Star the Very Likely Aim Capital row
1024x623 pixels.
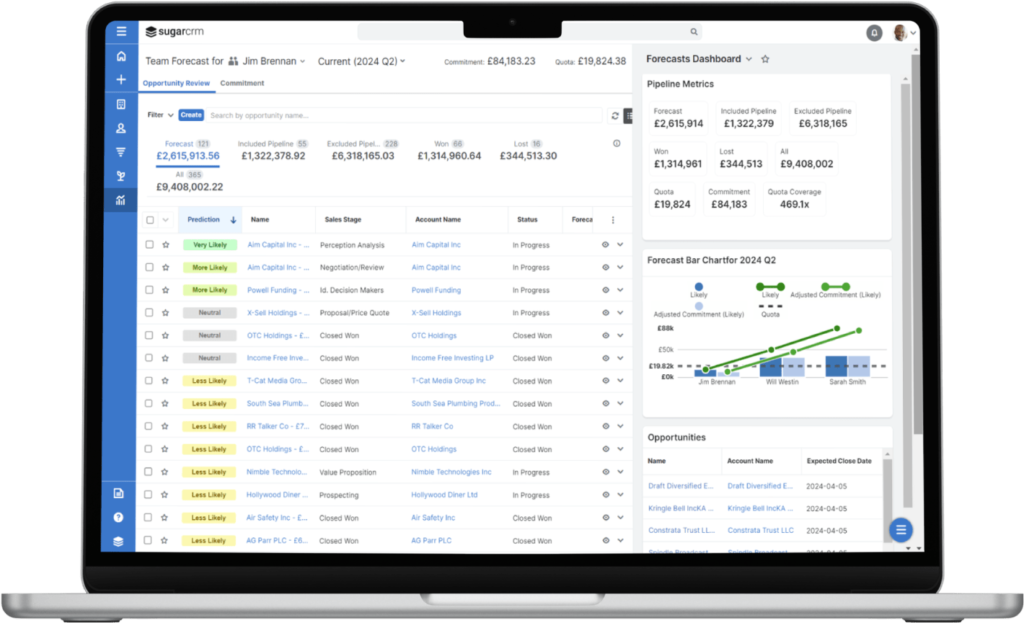click(166, 245)
